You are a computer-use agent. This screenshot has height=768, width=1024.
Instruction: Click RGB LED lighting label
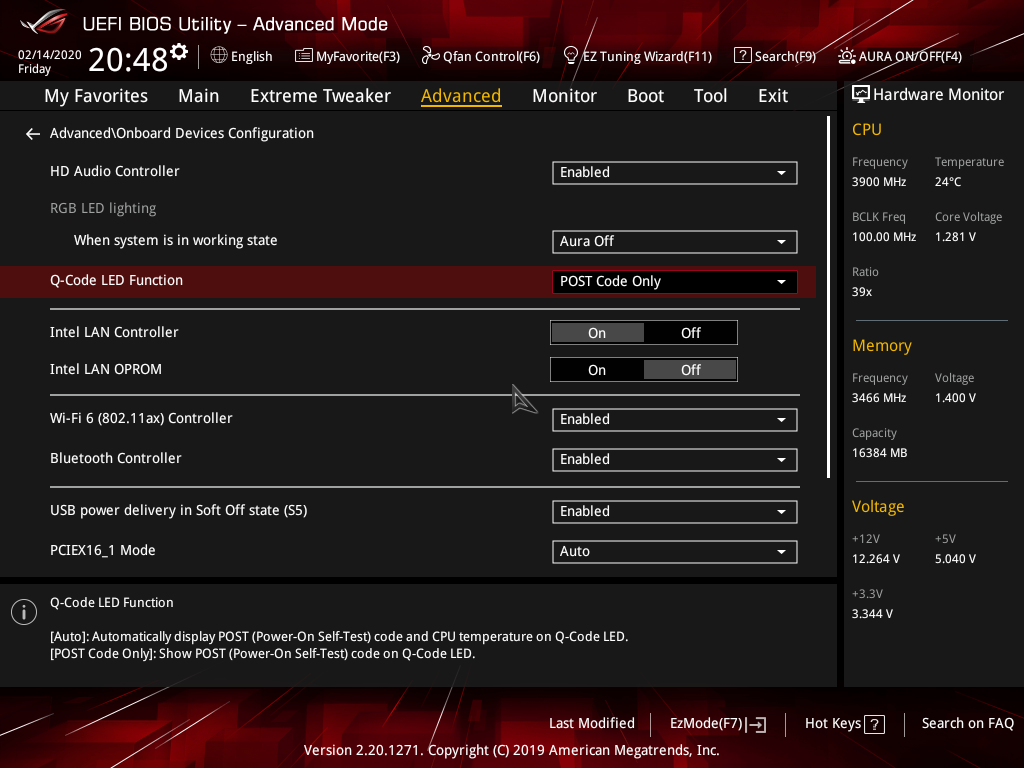coord(103,208)
